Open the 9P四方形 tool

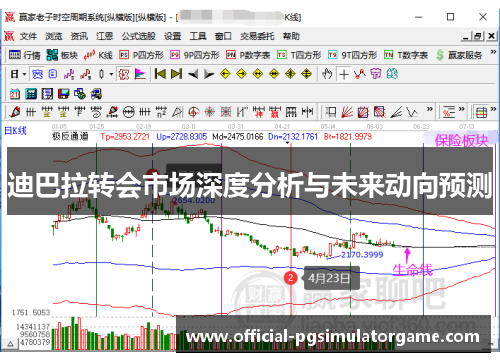195,55
